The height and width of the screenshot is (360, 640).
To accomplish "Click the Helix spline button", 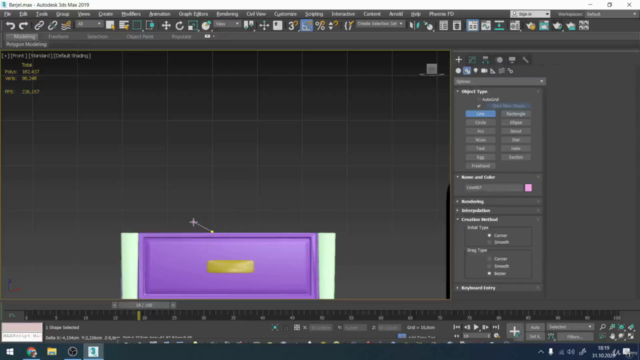I will coord(516,149).
